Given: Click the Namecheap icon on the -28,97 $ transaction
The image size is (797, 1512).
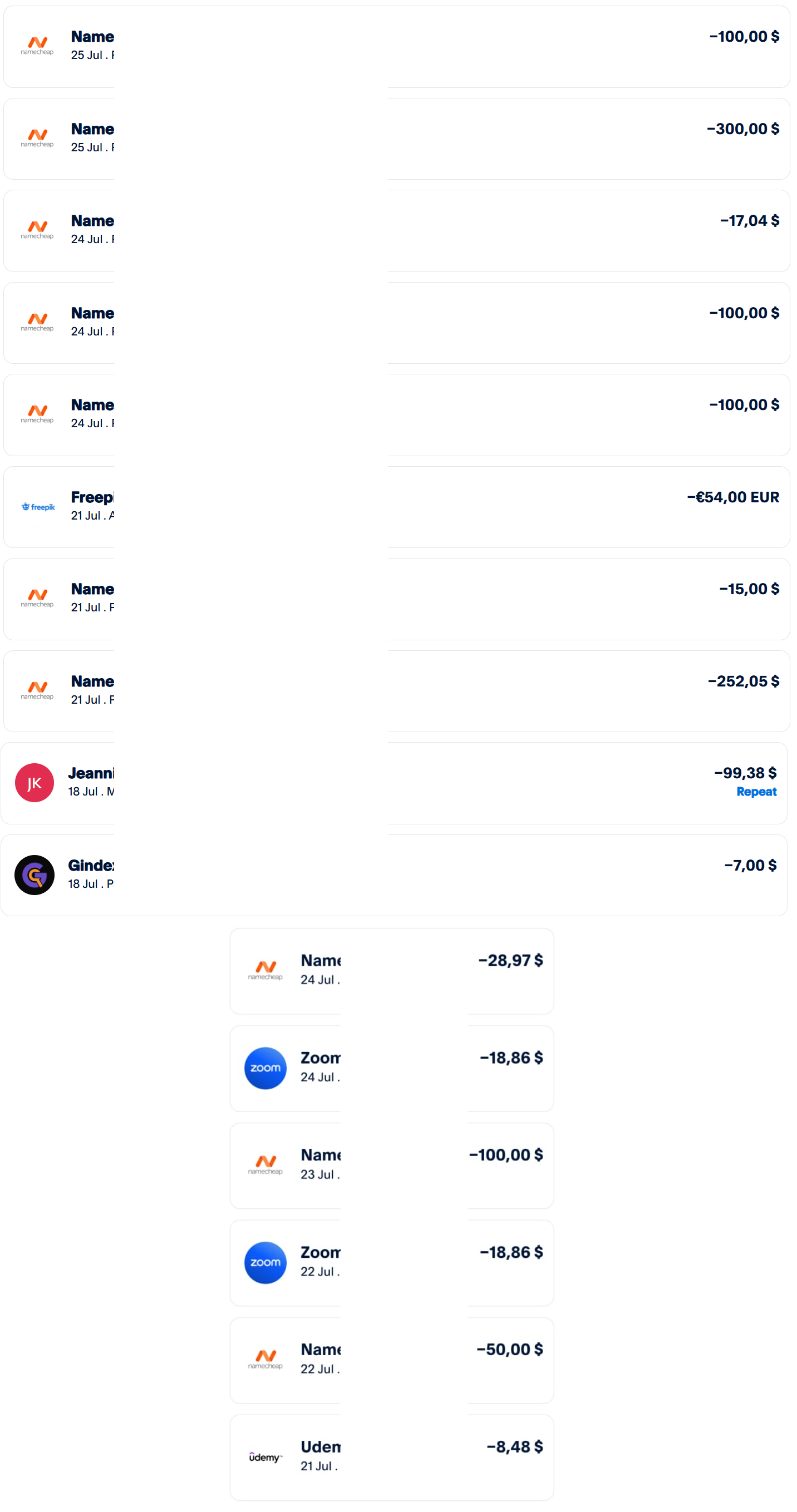Looking at the screenshot, I should point(265,970).
